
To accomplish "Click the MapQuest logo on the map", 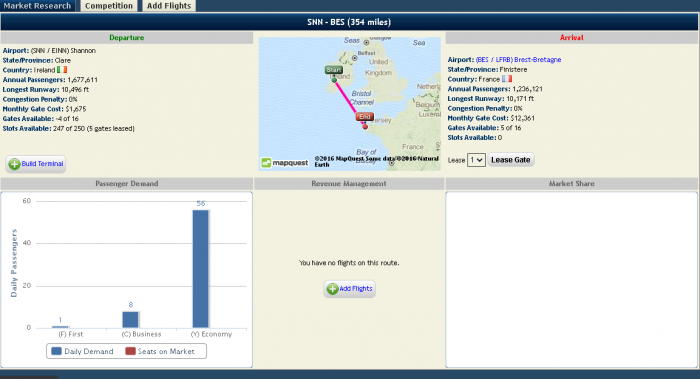I will point(285,163).
